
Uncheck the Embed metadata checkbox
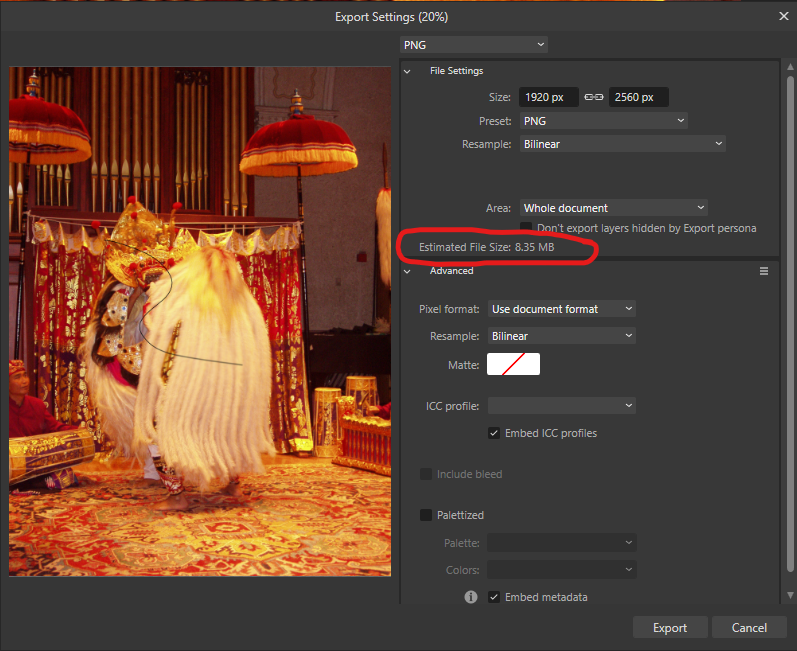click(x=494, y=597)
